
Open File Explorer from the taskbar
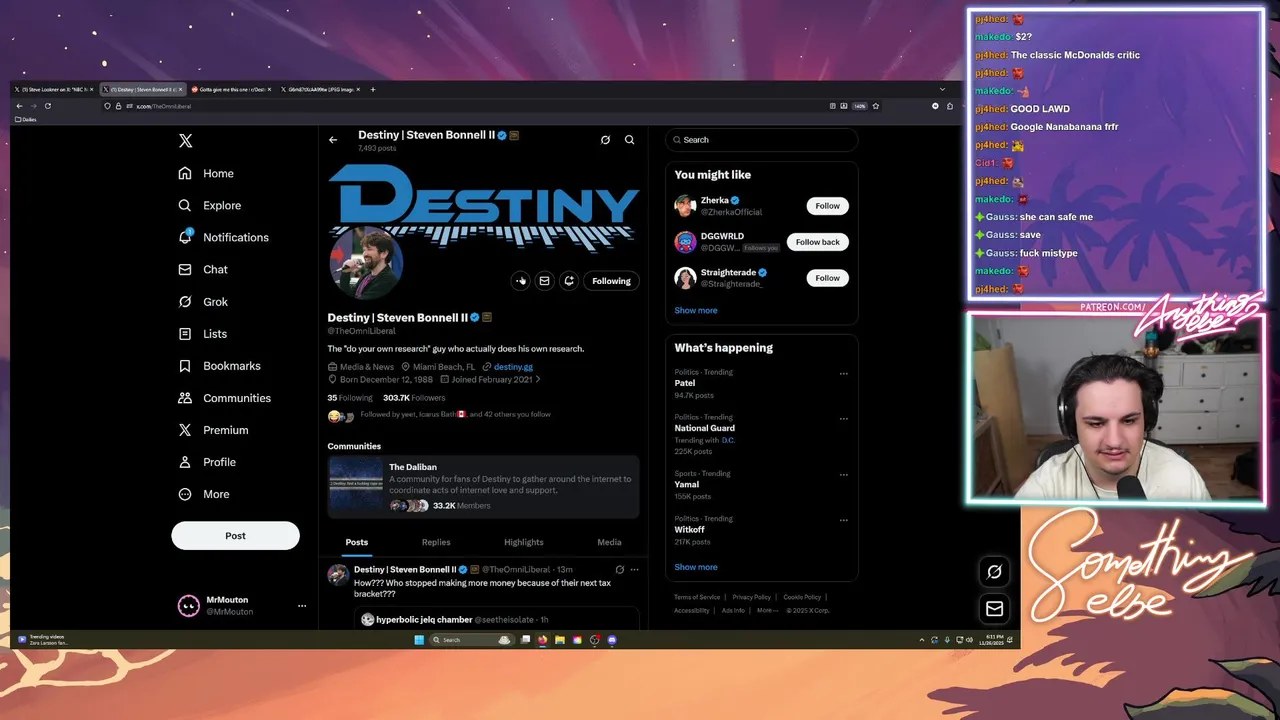click(560, 640)
